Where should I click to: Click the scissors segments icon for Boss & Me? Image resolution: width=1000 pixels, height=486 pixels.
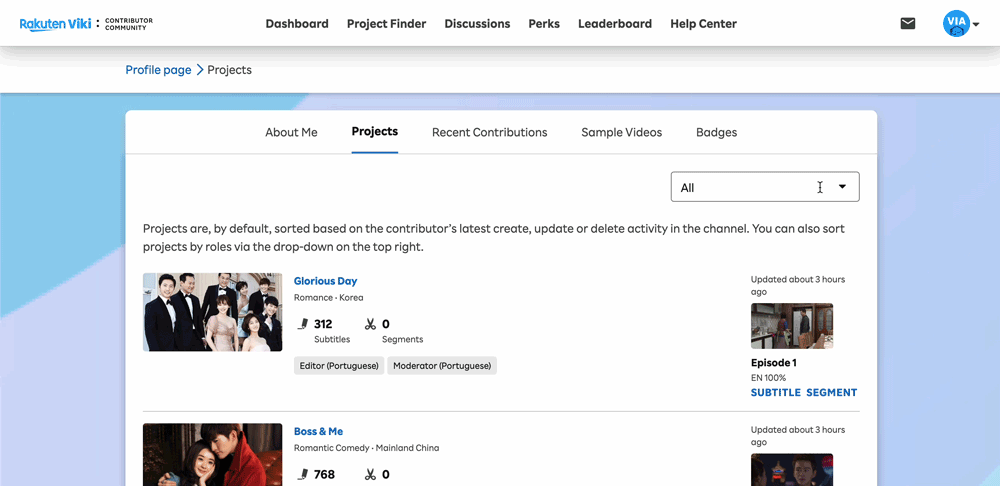click(371, 475)
